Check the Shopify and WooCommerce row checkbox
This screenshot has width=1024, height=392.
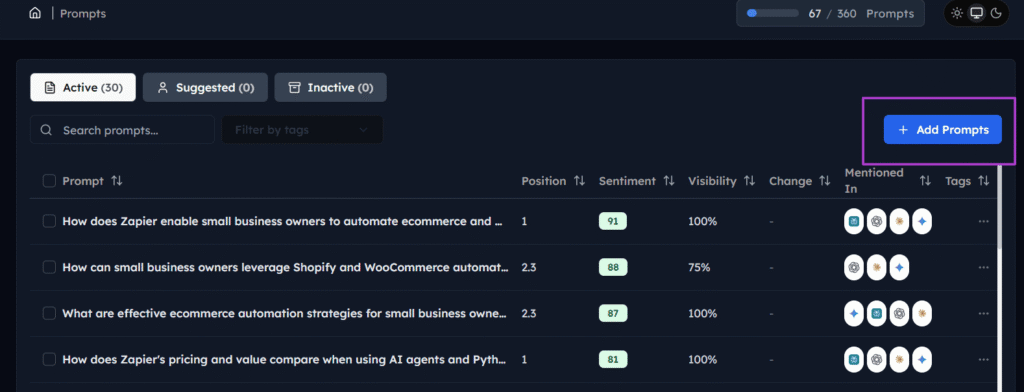coord(49,267)
